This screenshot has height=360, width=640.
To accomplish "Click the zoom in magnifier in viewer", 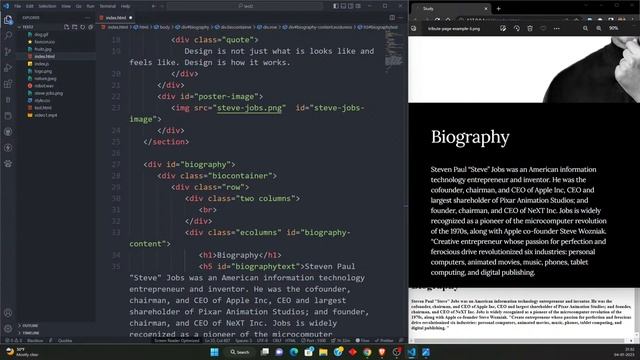I will coord(599,29).
